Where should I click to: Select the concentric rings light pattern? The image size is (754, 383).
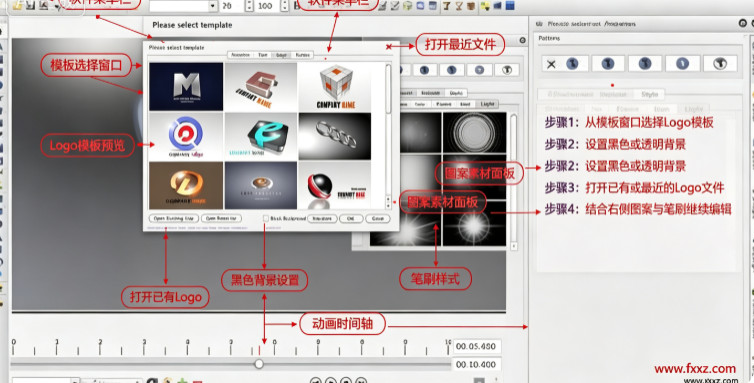[x=474, y=133]
